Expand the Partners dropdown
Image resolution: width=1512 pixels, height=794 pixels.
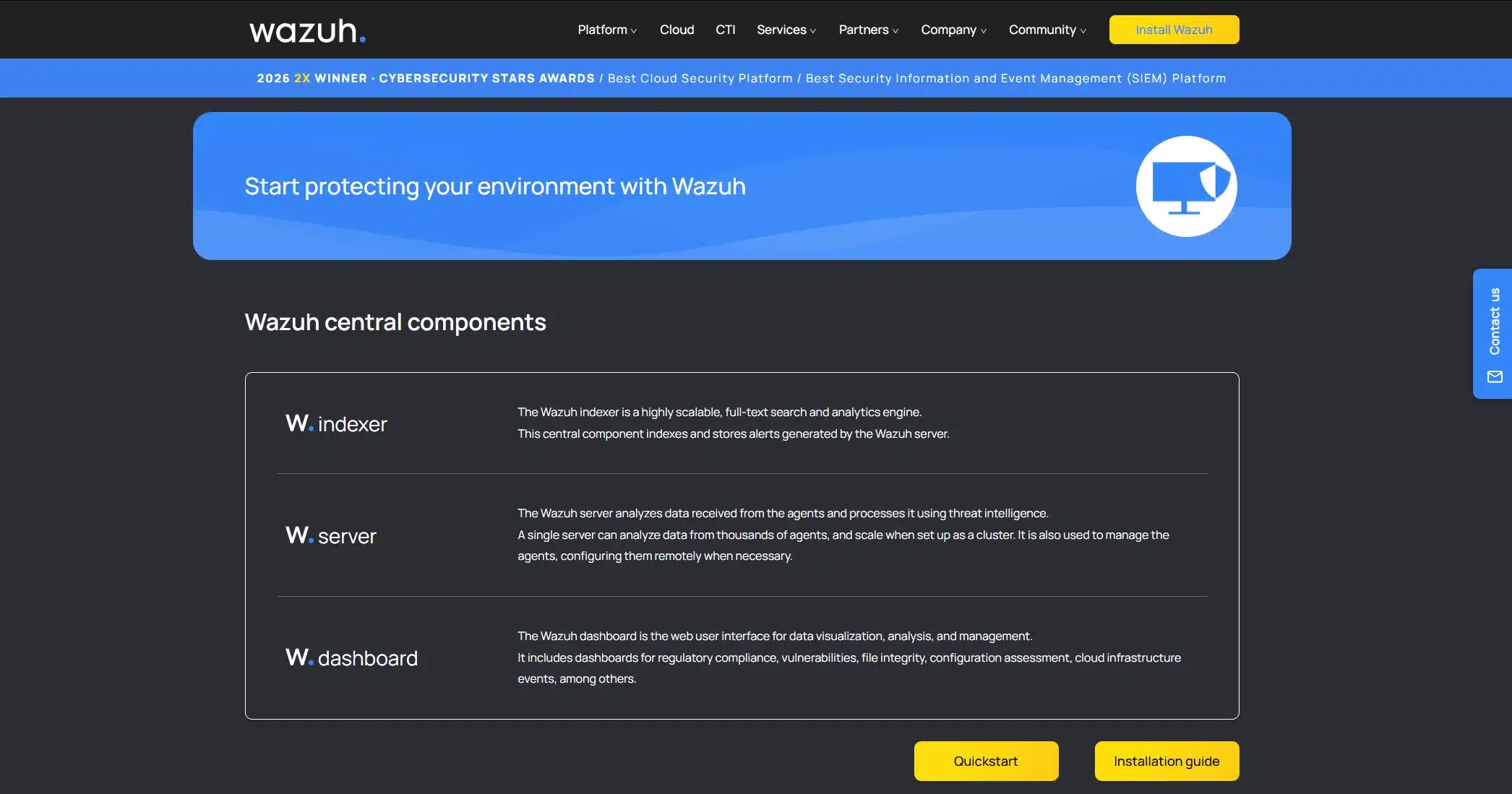point(869,30)
